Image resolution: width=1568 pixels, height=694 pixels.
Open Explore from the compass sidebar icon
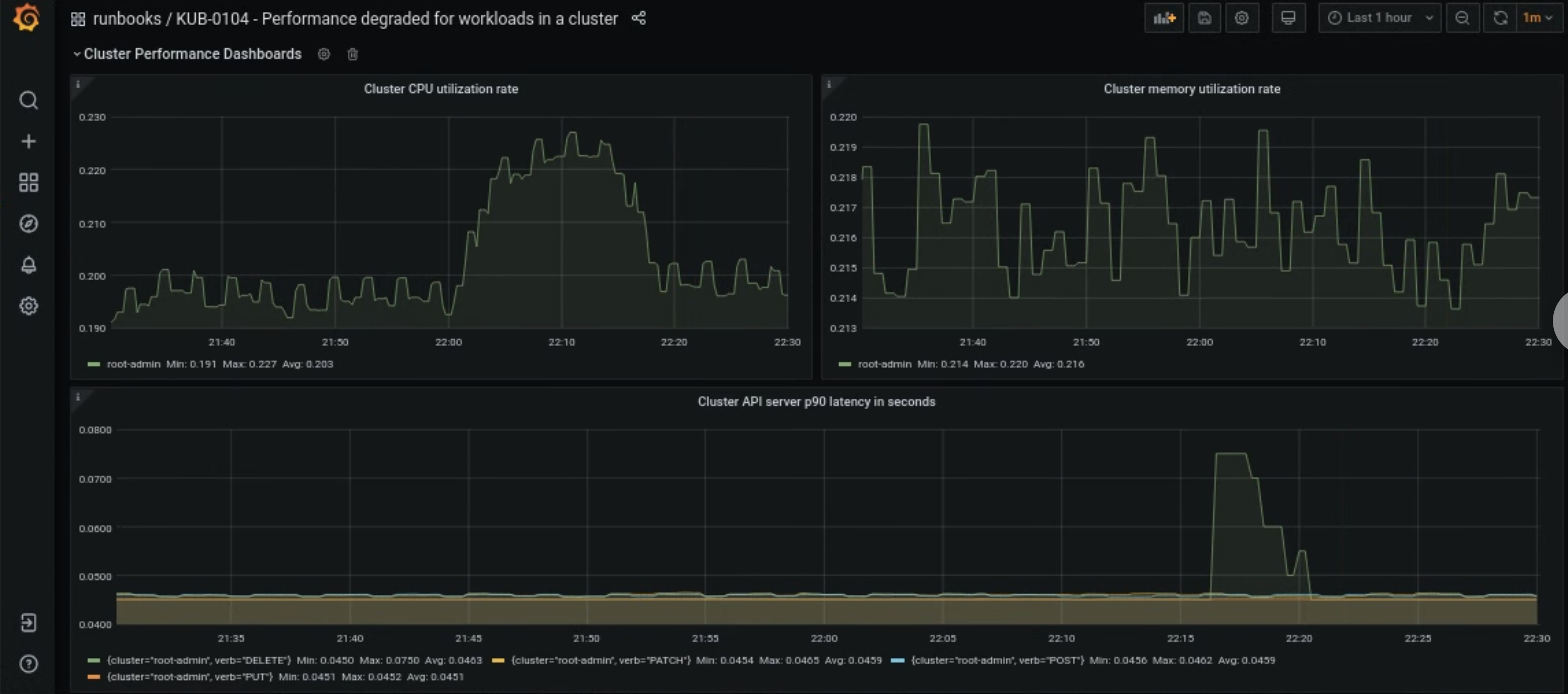pos(28,224)
